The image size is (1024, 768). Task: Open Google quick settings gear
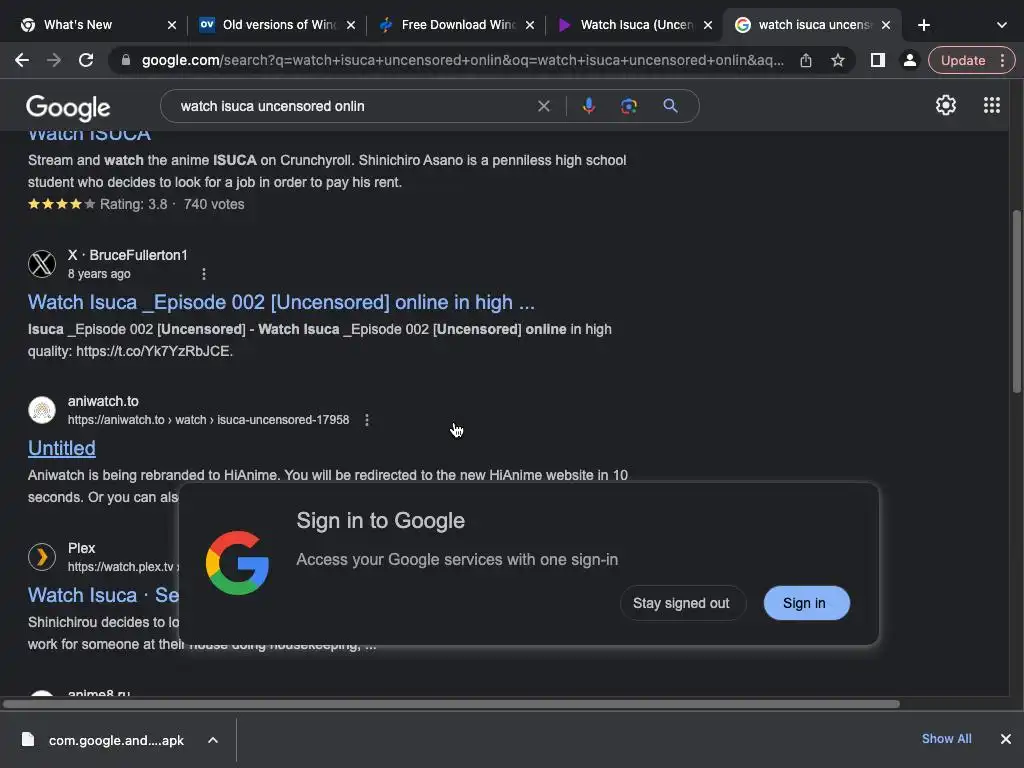pyautogui.click(x=945, y=105)
